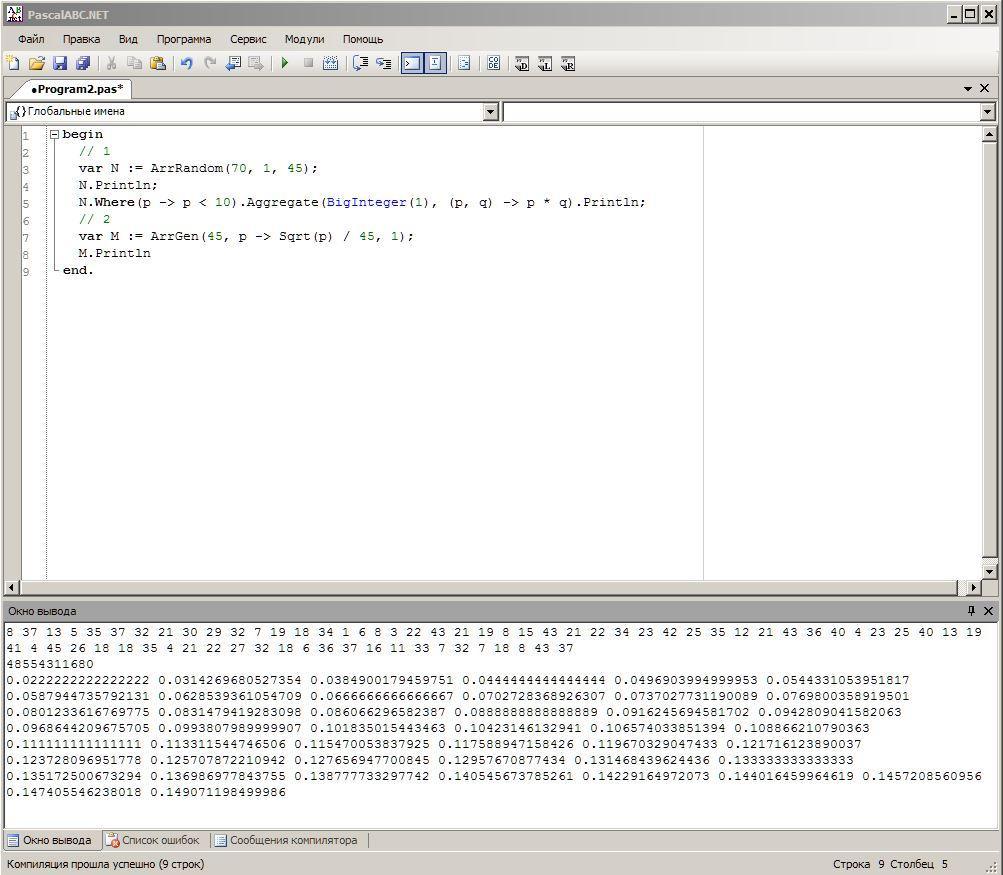The height and width of the screenshot is (875, 1003).
Task: Pin the output window panel
Action: click(x=971, y=610)
